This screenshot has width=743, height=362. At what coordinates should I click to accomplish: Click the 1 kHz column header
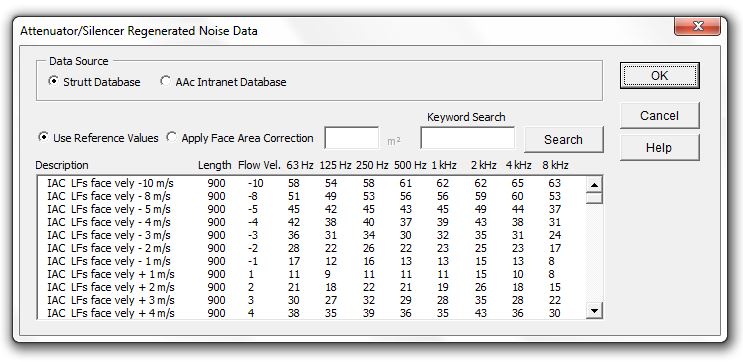click(x=444, y=165)
